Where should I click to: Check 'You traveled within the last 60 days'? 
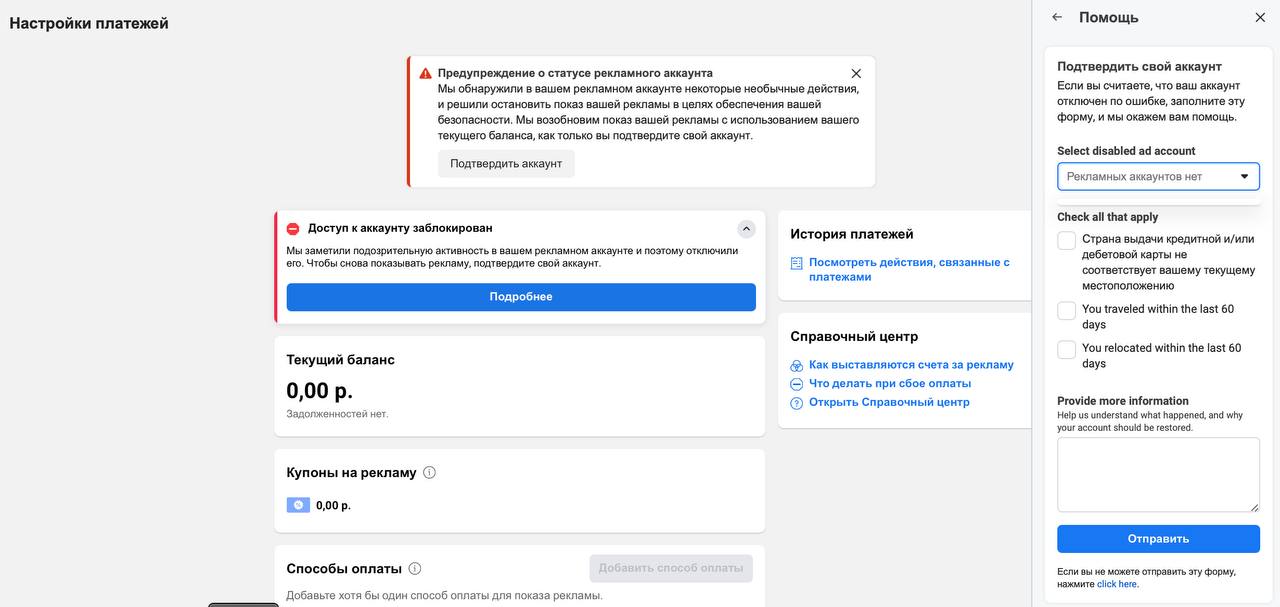coord(1067,310)
